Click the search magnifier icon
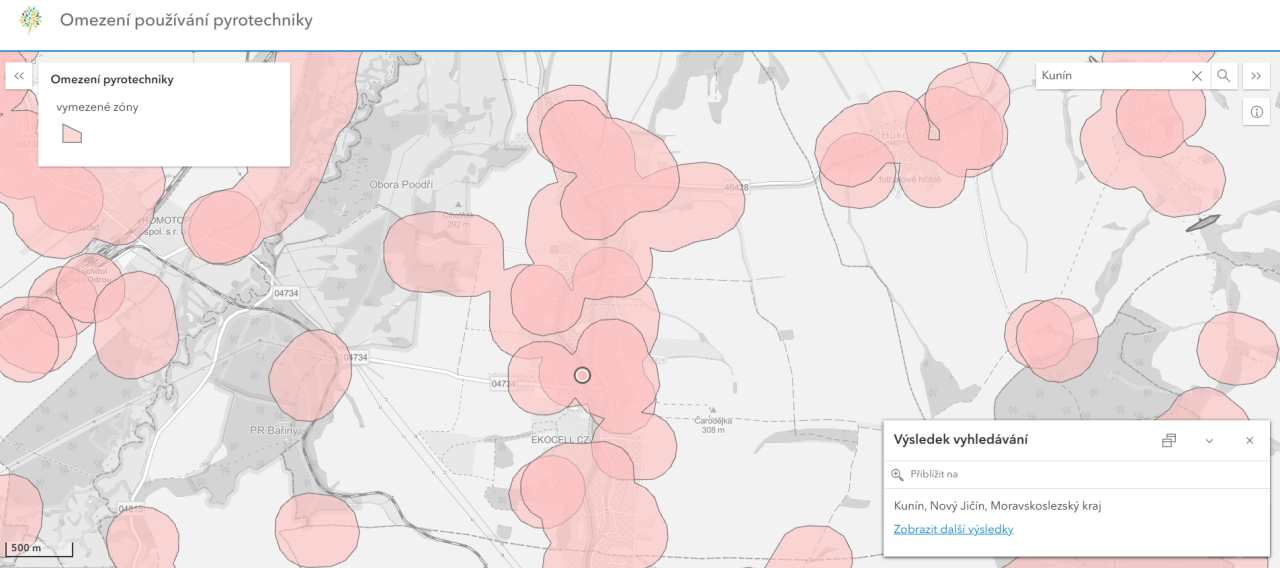 tap(1223, 76)
